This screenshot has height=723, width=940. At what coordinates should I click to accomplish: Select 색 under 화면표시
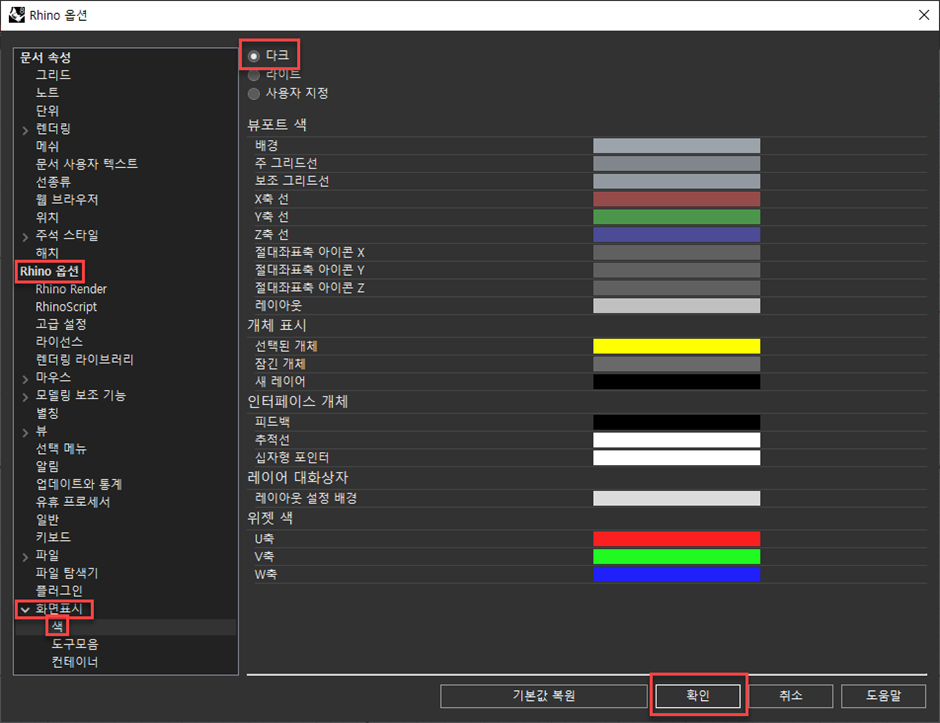tap(58, 627)
